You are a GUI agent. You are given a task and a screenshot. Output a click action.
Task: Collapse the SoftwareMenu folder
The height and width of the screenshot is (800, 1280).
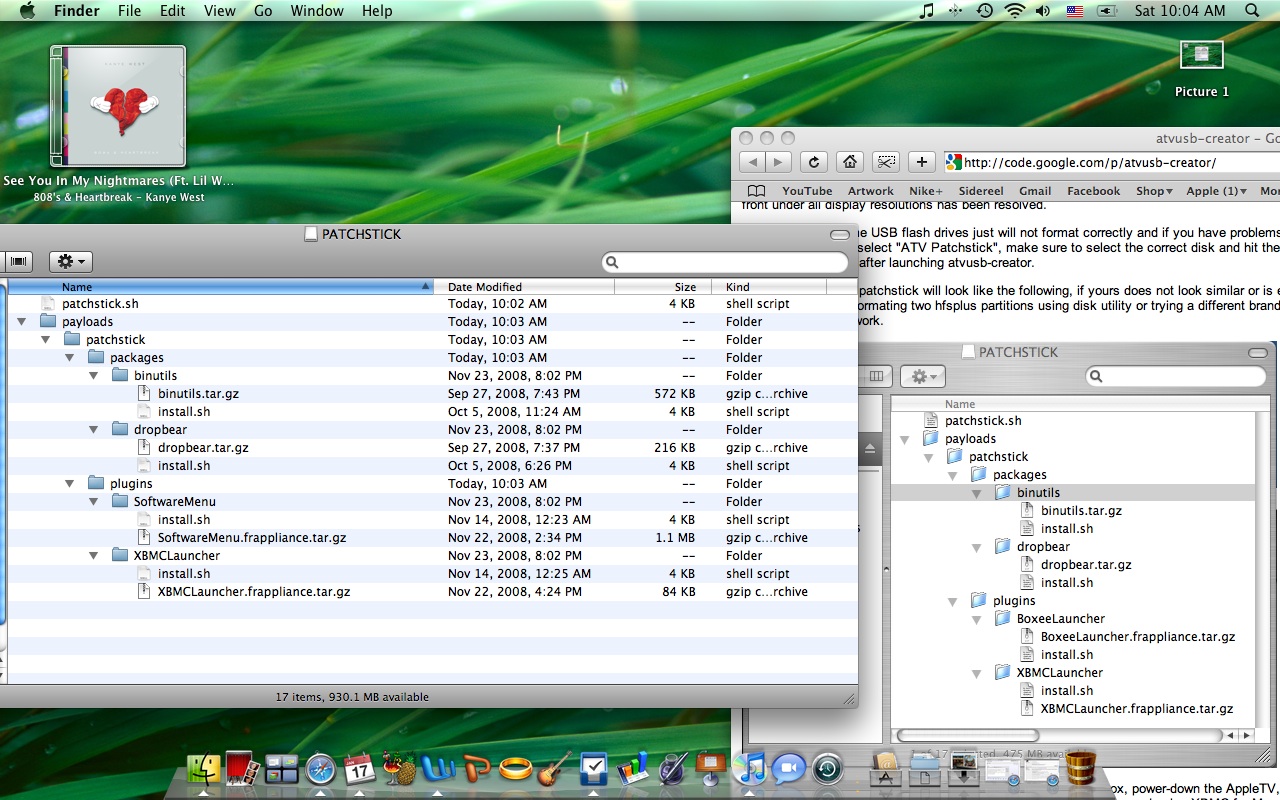point(93,502)
